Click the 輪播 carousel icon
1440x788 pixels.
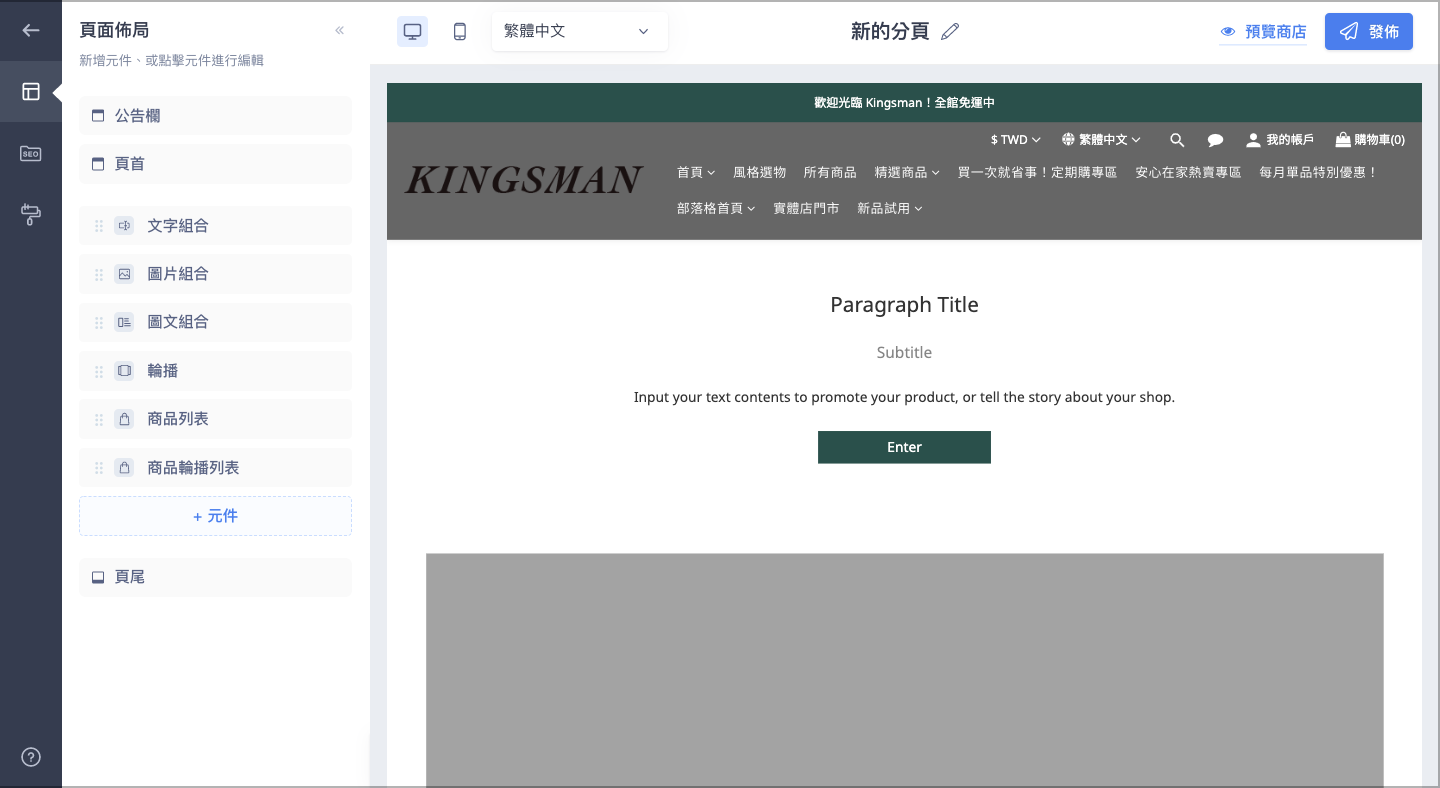click(x=124, y=371)
